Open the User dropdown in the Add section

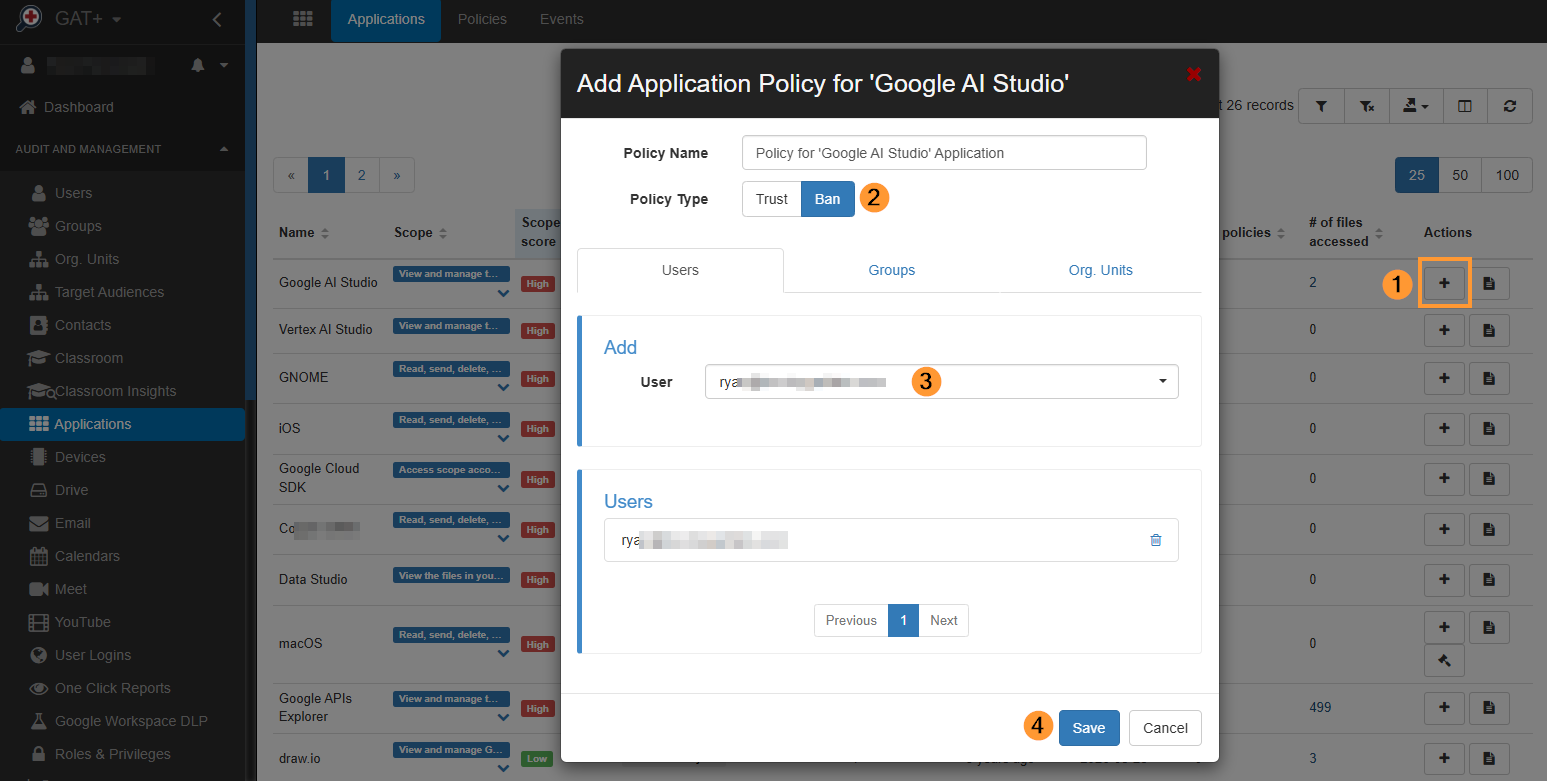941,381
